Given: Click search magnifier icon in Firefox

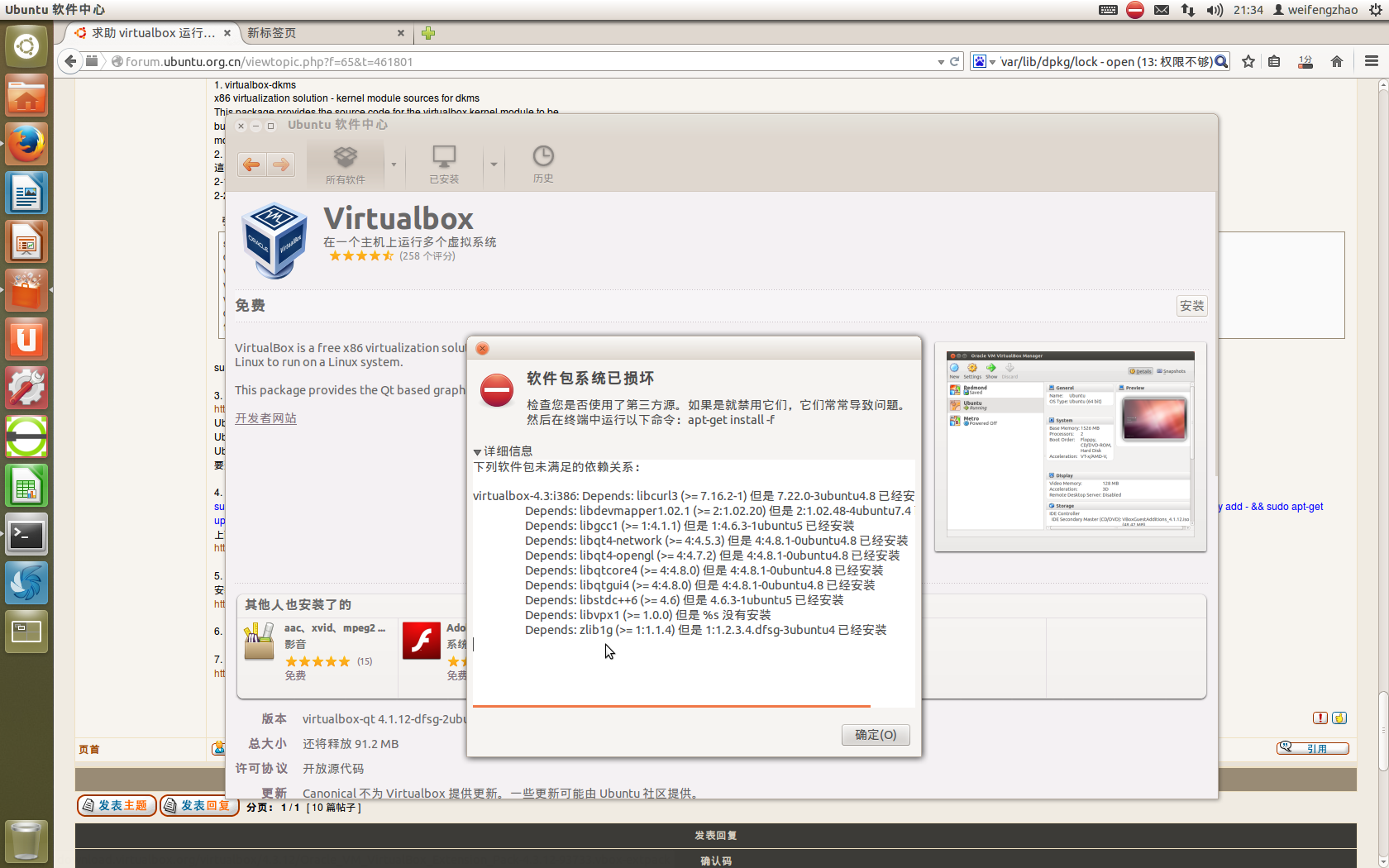Looking at the screenshot, I should pos(1221,61).
